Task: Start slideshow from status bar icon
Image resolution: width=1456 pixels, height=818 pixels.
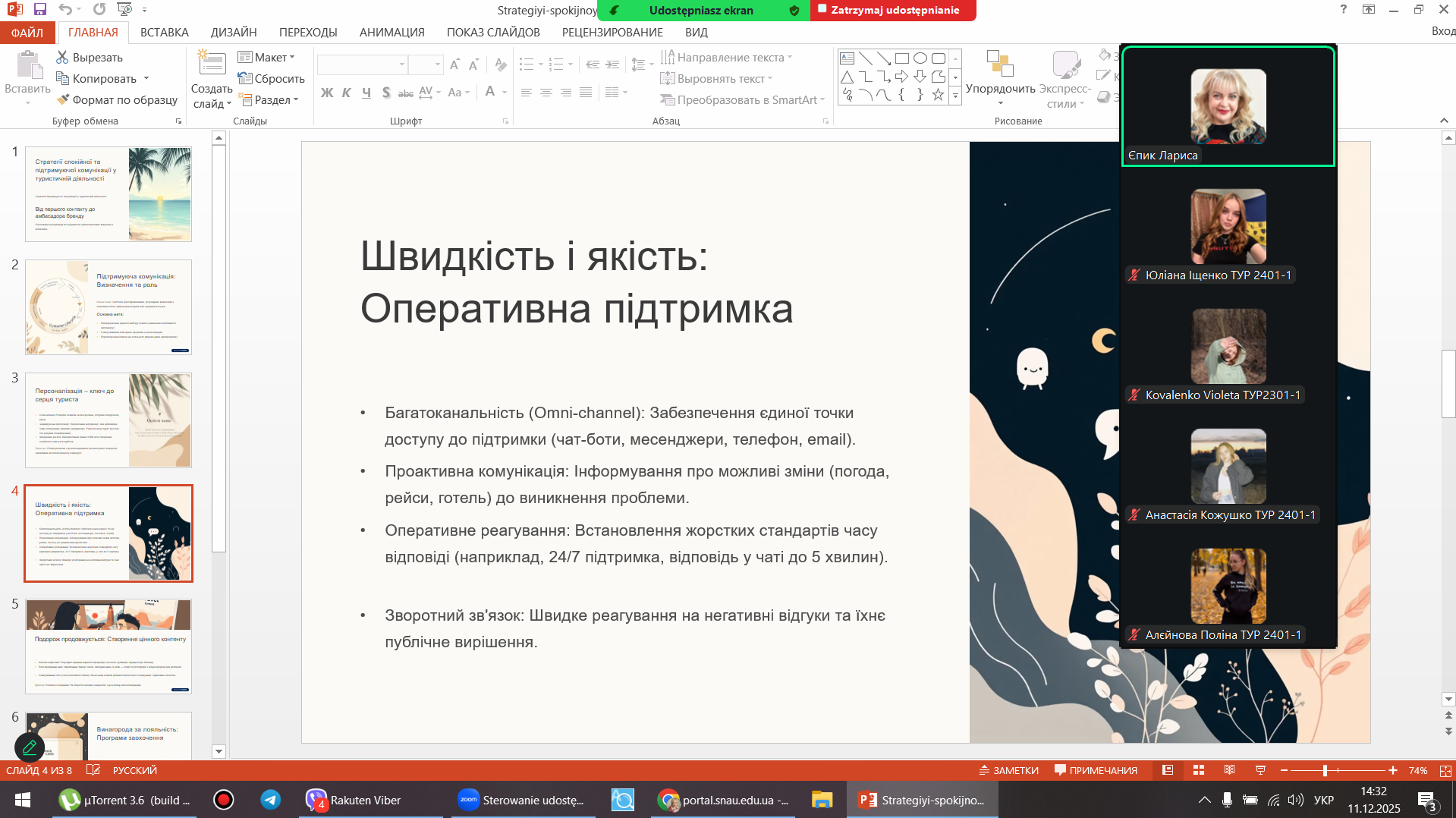Action: coord(1260,770)
